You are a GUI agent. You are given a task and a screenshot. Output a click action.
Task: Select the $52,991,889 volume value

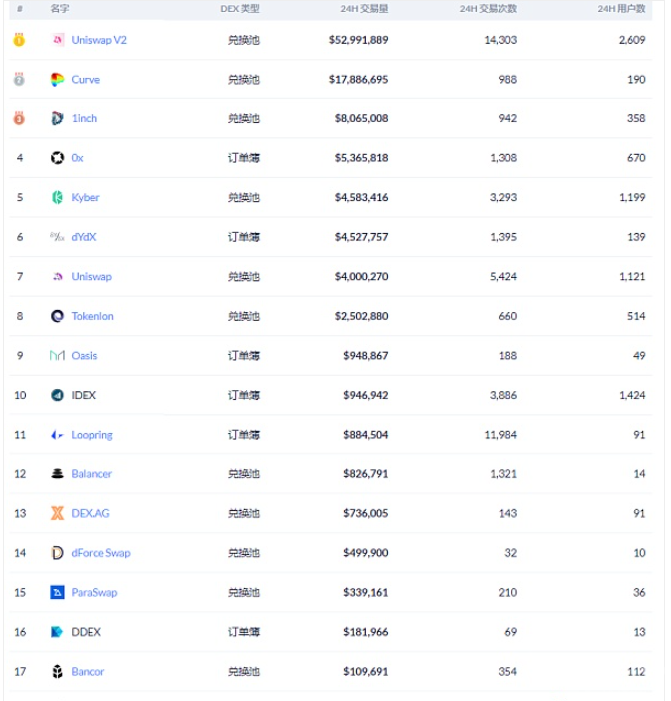tap(359, 40)
